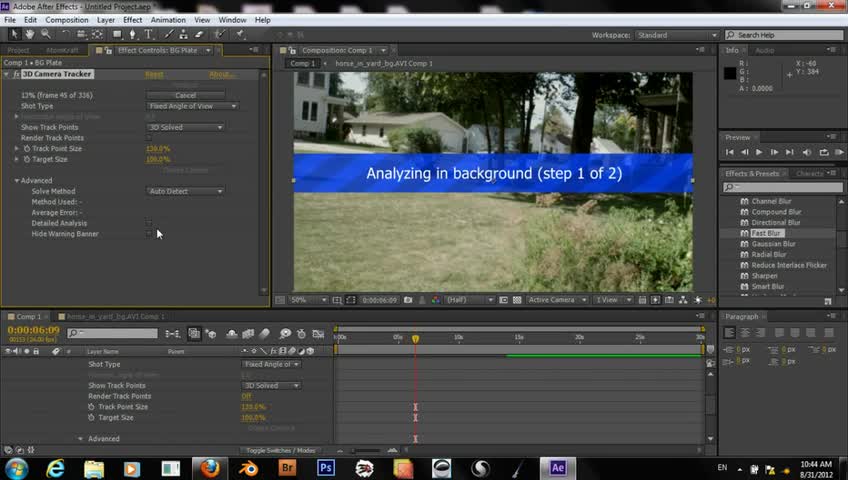Screen dimensions: 848x480
Task: Click the Reset link for 3D Camera Tracker
Action: pos(154,74)
